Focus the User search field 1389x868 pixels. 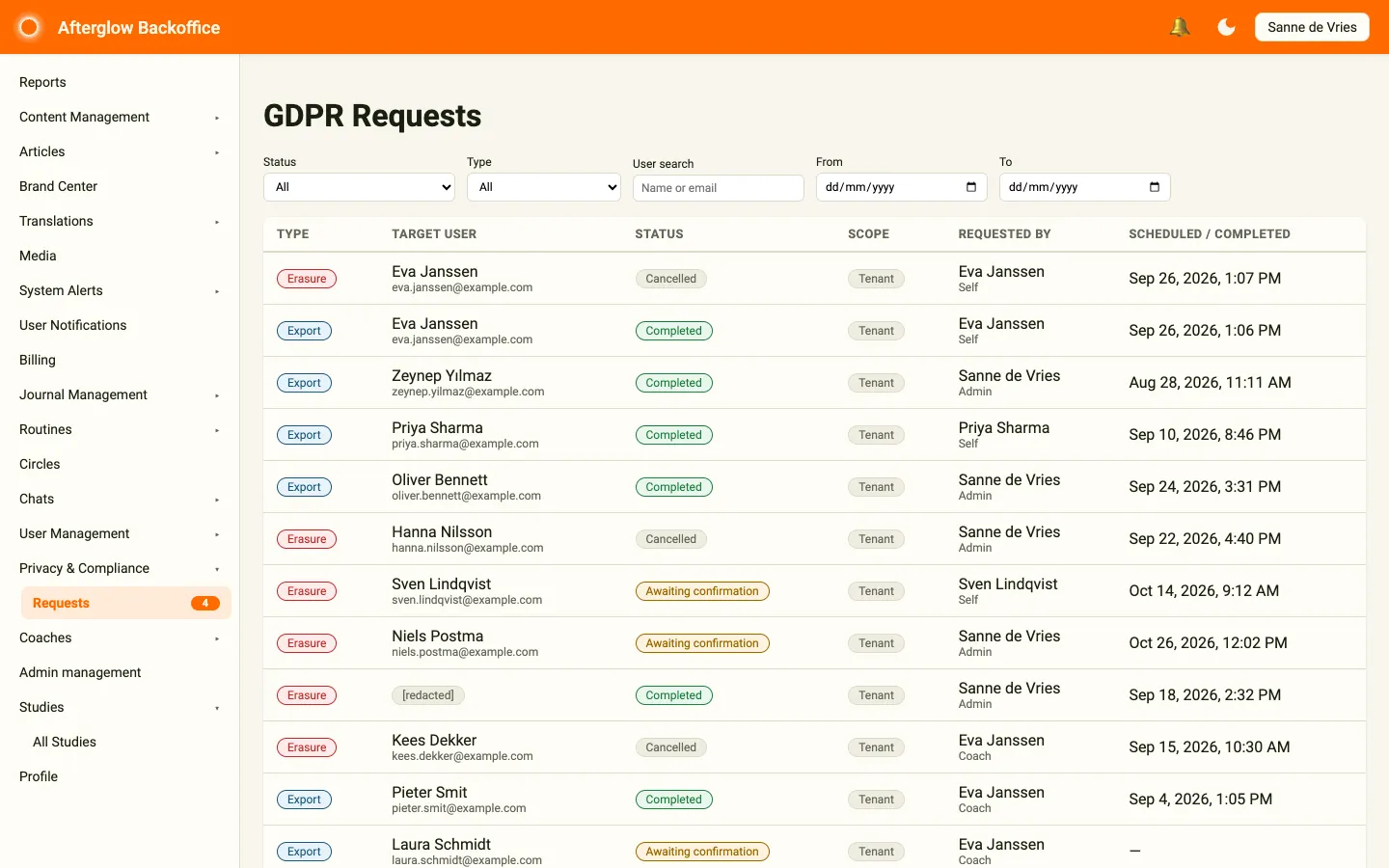click(718, 188)
